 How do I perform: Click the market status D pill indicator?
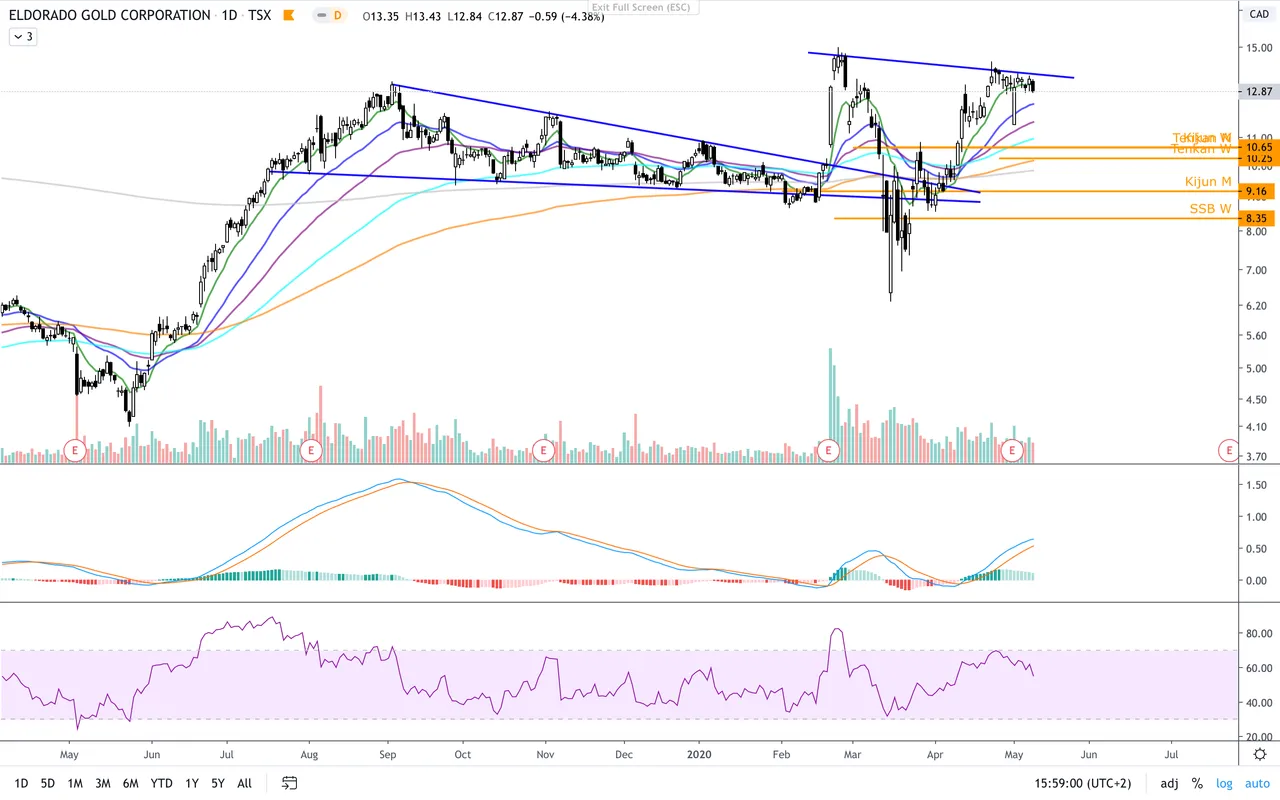(328, 16)
